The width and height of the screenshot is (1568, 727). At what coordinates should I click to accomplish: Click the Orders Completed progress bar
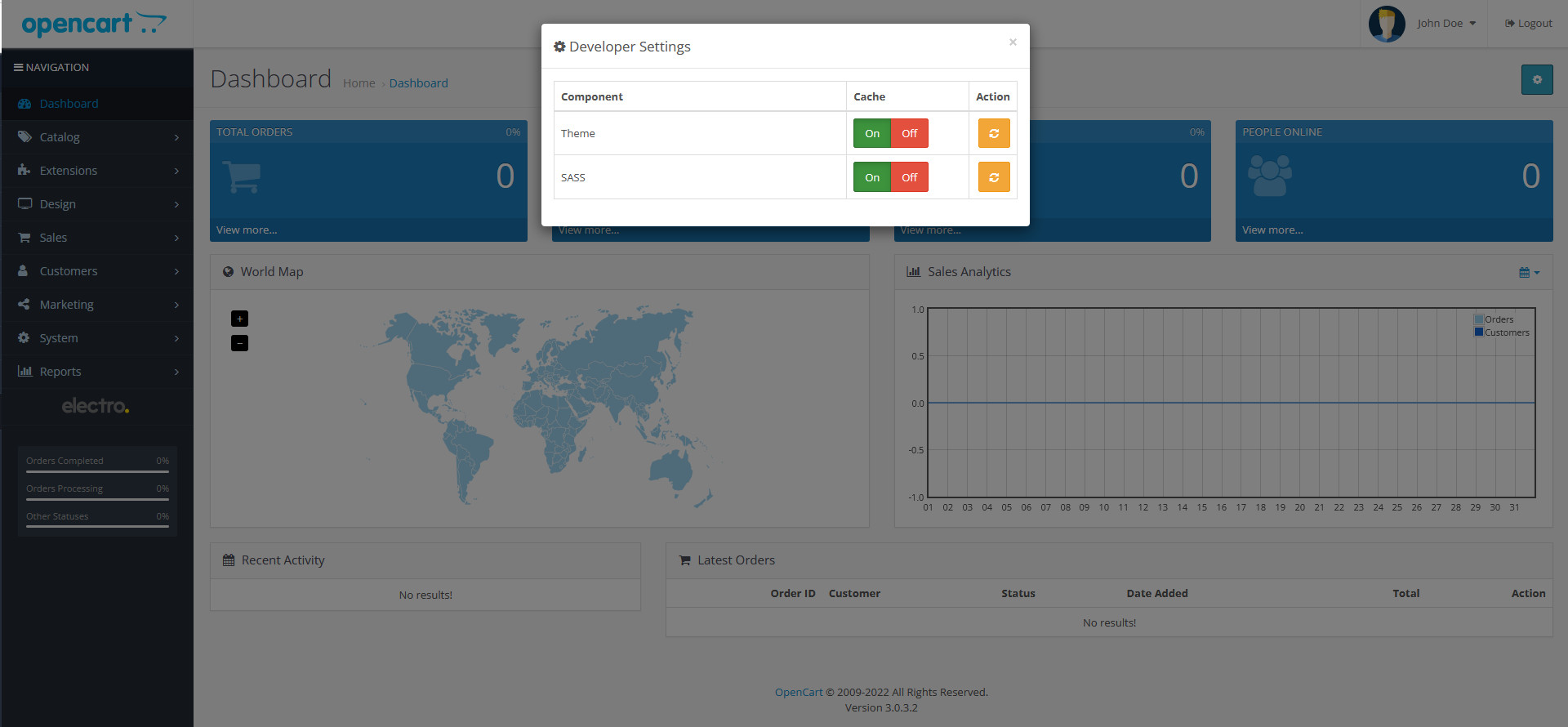click(97, 471)
